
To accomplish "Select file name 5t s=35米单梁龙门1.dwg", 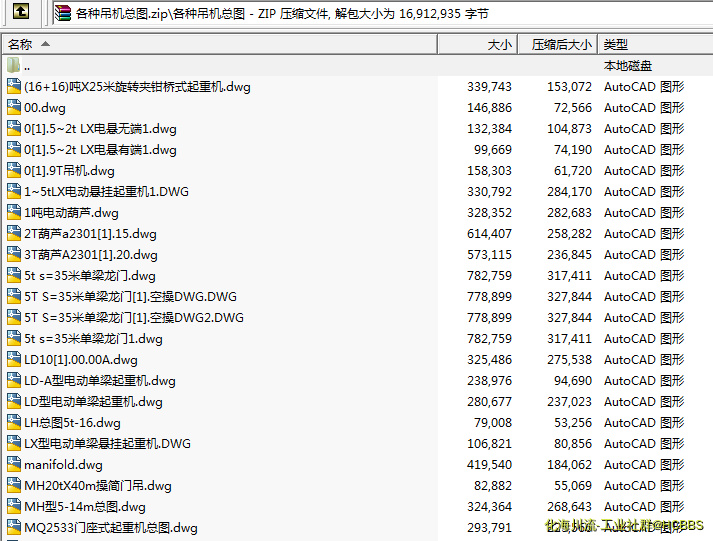I will click(x=93, y=339).
